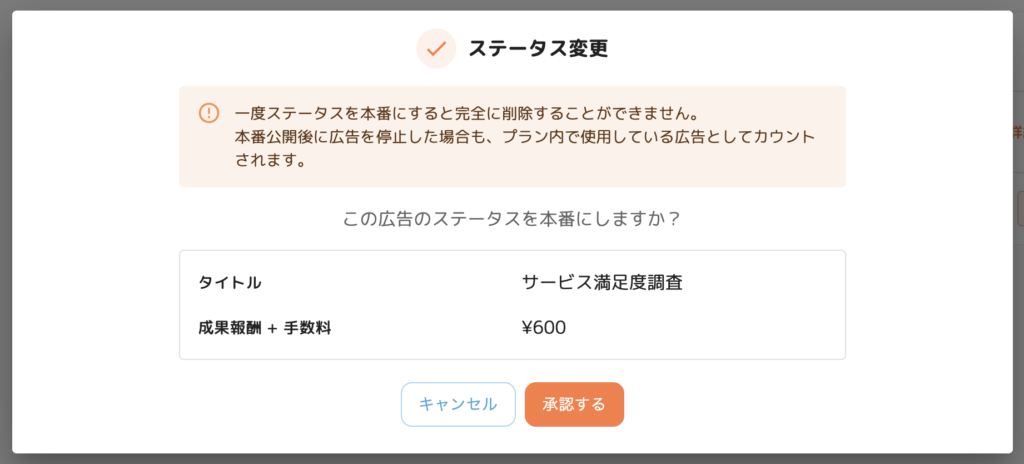The image size is (1024, 464).
Task: Confirm with the orange 承認する button
Action: pos(574,405)
